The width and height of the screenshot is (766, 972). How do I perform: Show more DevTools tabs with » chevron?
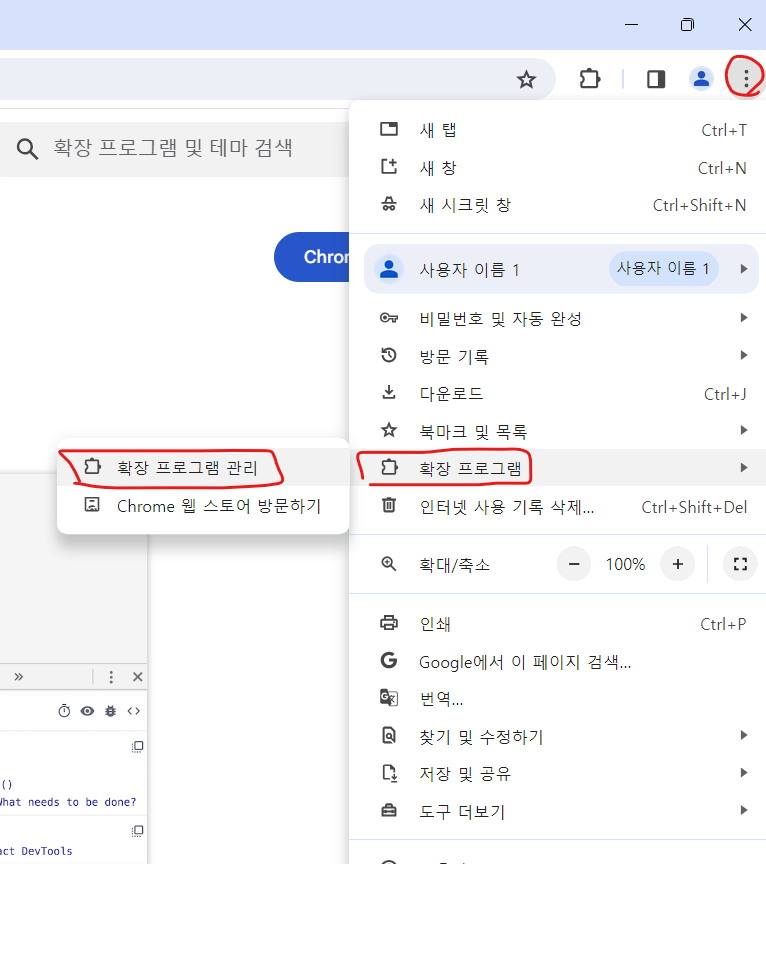click(x=19, y=676)
